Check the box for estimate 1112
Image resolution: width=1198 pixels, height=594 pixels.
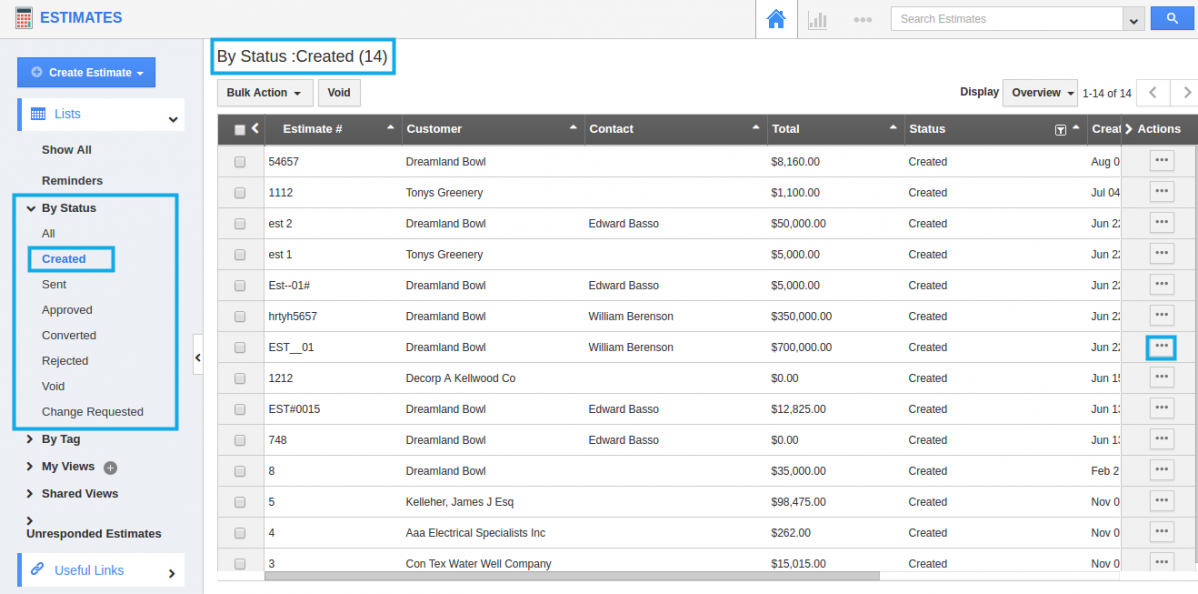click(240, 193)
